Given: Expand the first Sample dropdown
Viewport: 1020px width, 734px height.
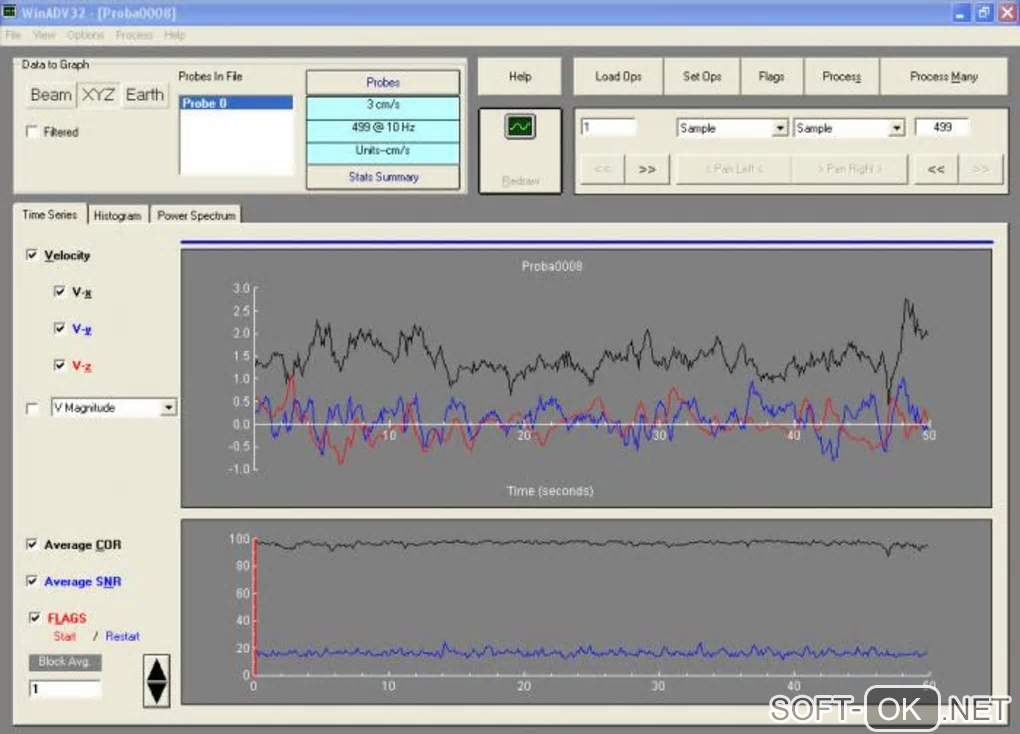Looking at the screenshot, I should point(779,129).
